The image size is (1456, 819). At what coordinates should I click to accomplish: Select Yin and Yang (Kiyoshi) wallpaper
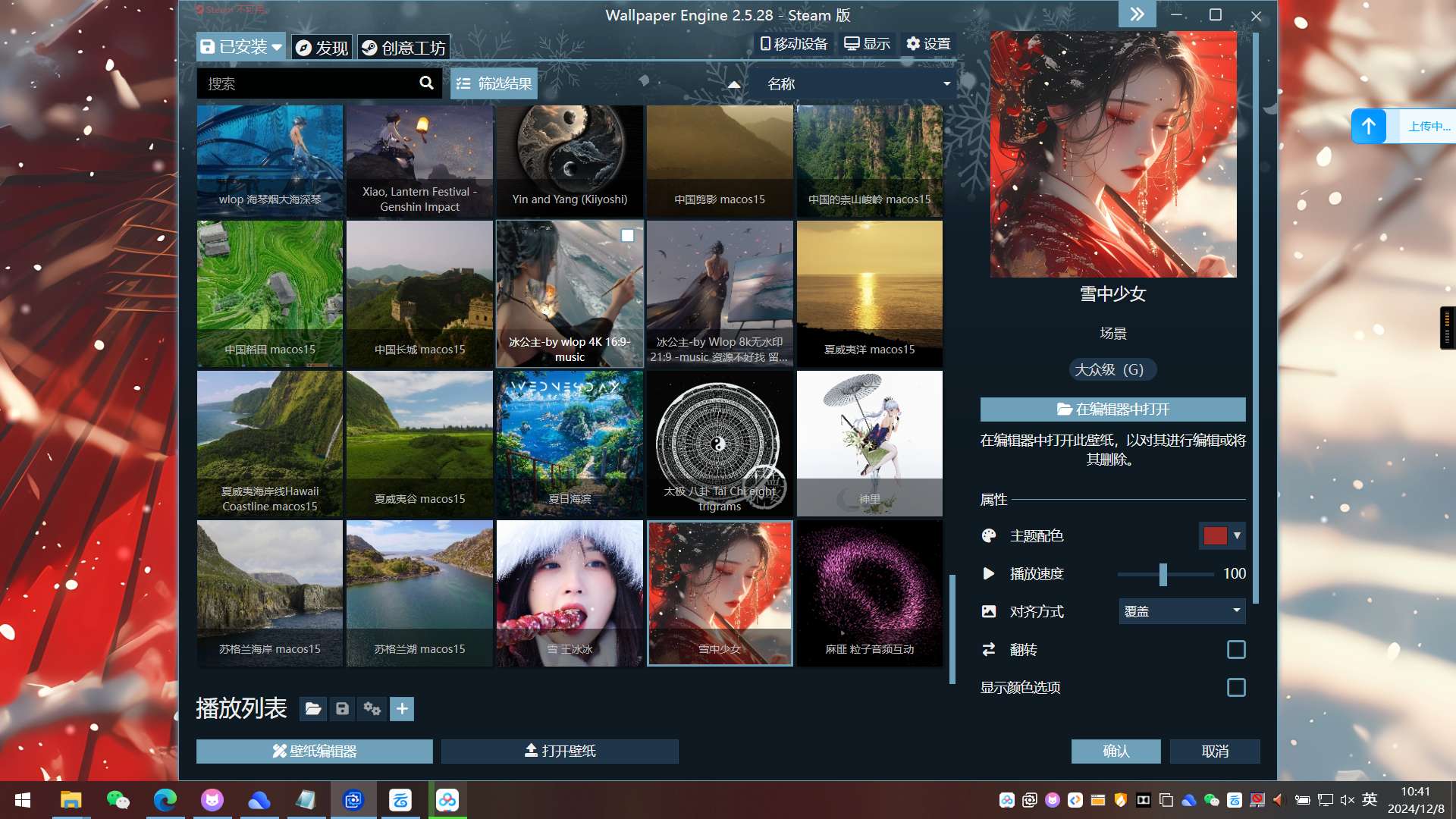point(570,161)
